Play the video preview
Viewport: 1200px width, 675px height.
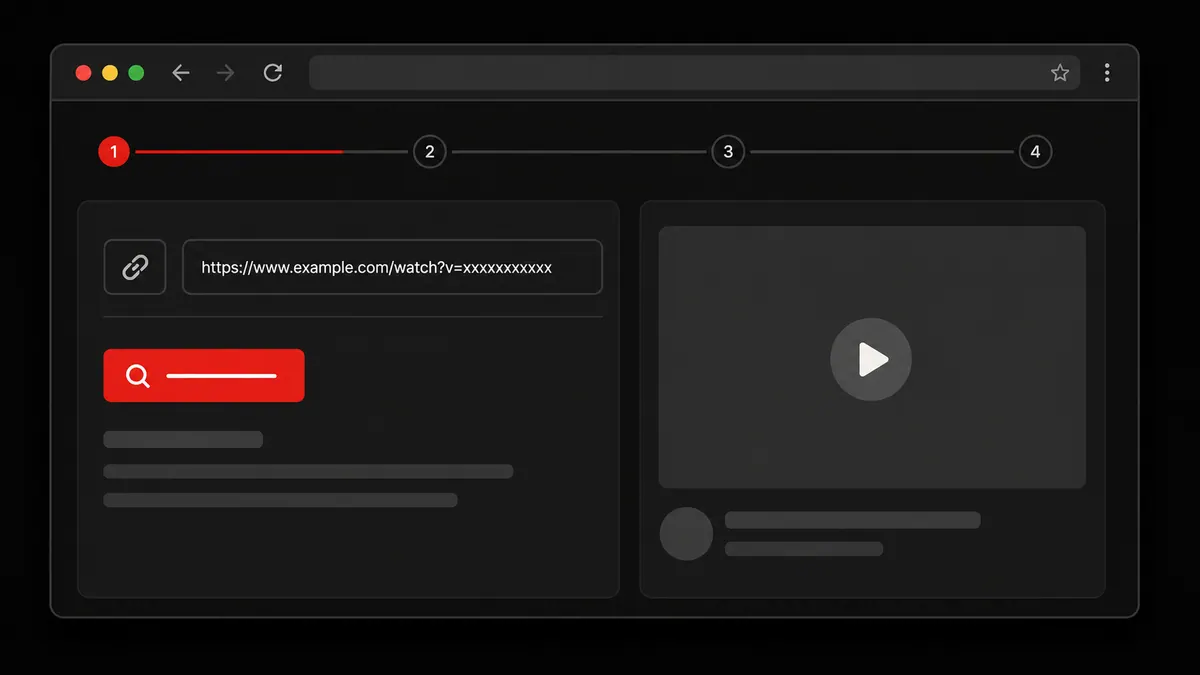coord(871,360)
